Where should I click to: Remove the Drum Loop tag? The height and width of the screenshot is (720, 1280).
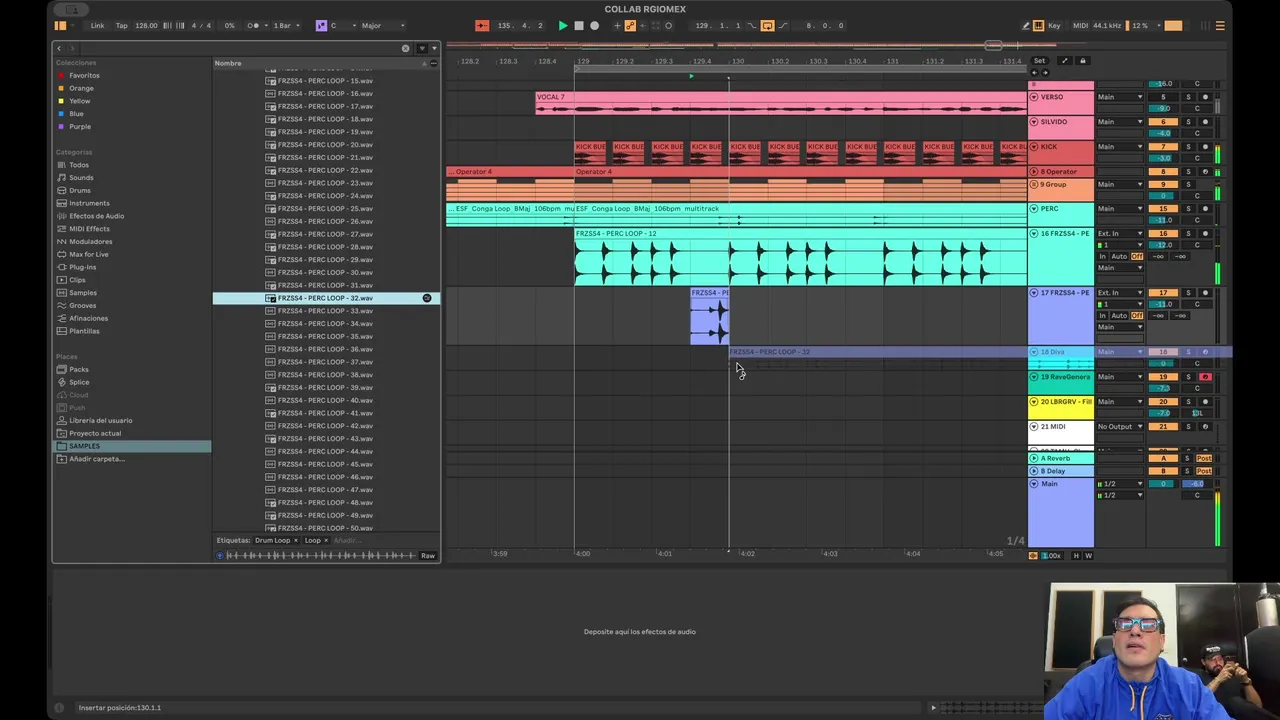coord(295,540)
